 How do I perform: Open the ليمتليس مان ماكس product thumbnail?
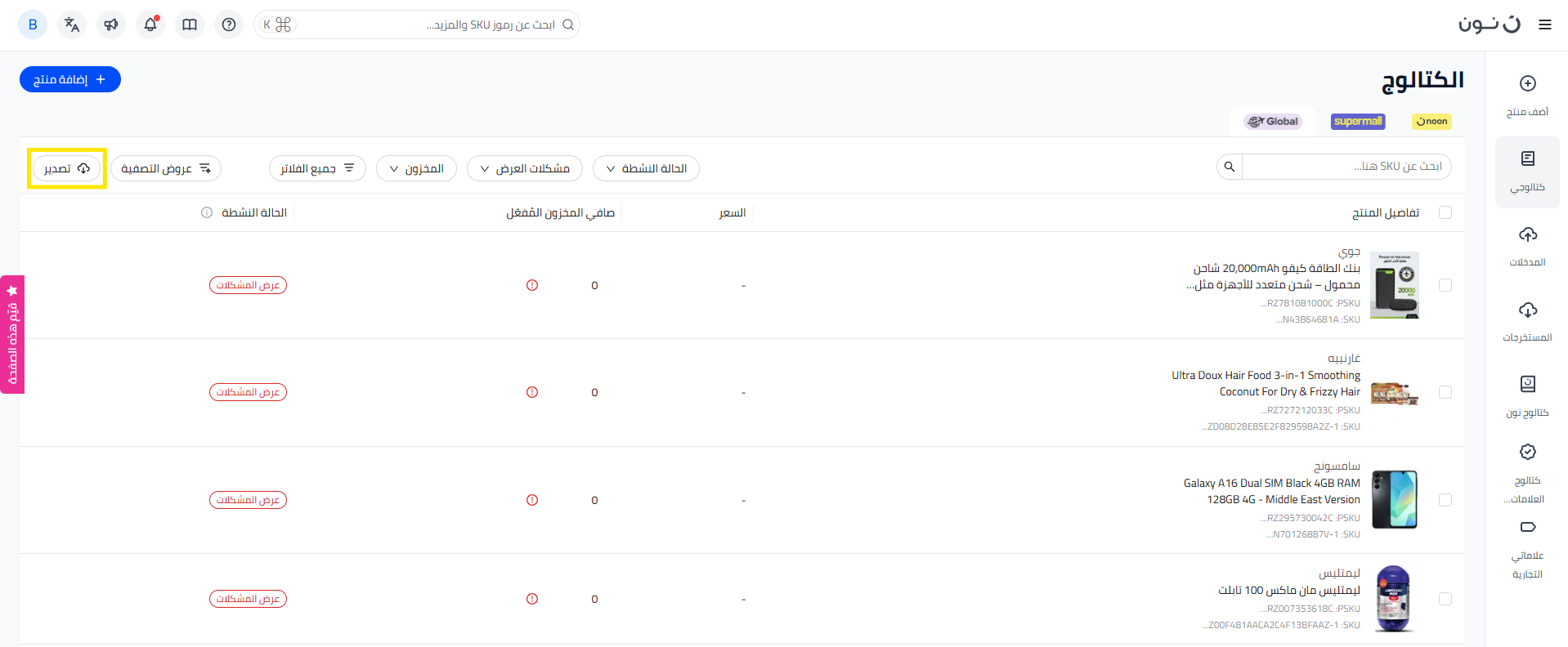pos(1395,599)
